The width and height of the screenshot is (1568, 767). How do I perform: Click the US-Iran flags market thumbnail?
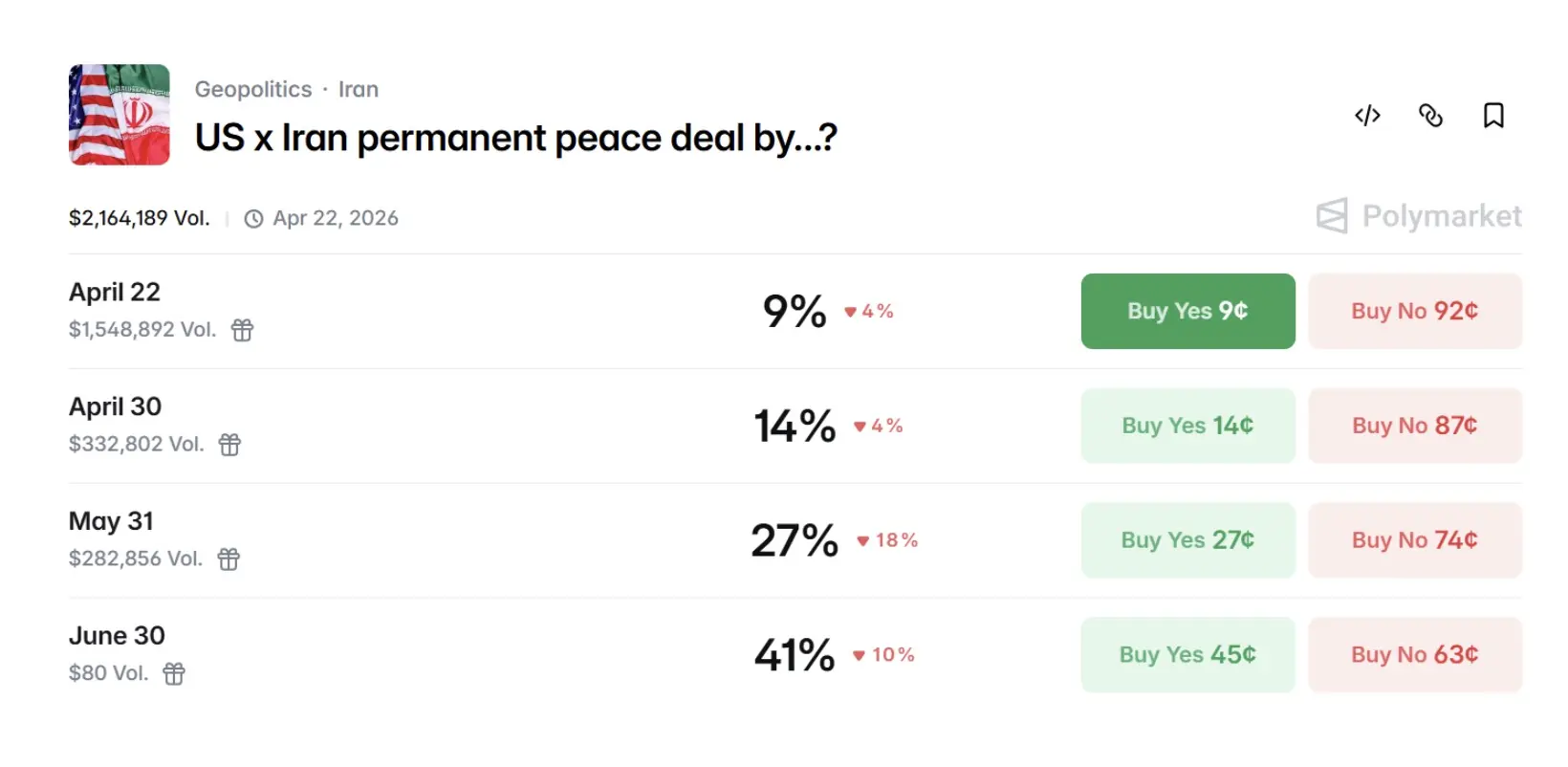pyautogui.click(x=120, y=115)
